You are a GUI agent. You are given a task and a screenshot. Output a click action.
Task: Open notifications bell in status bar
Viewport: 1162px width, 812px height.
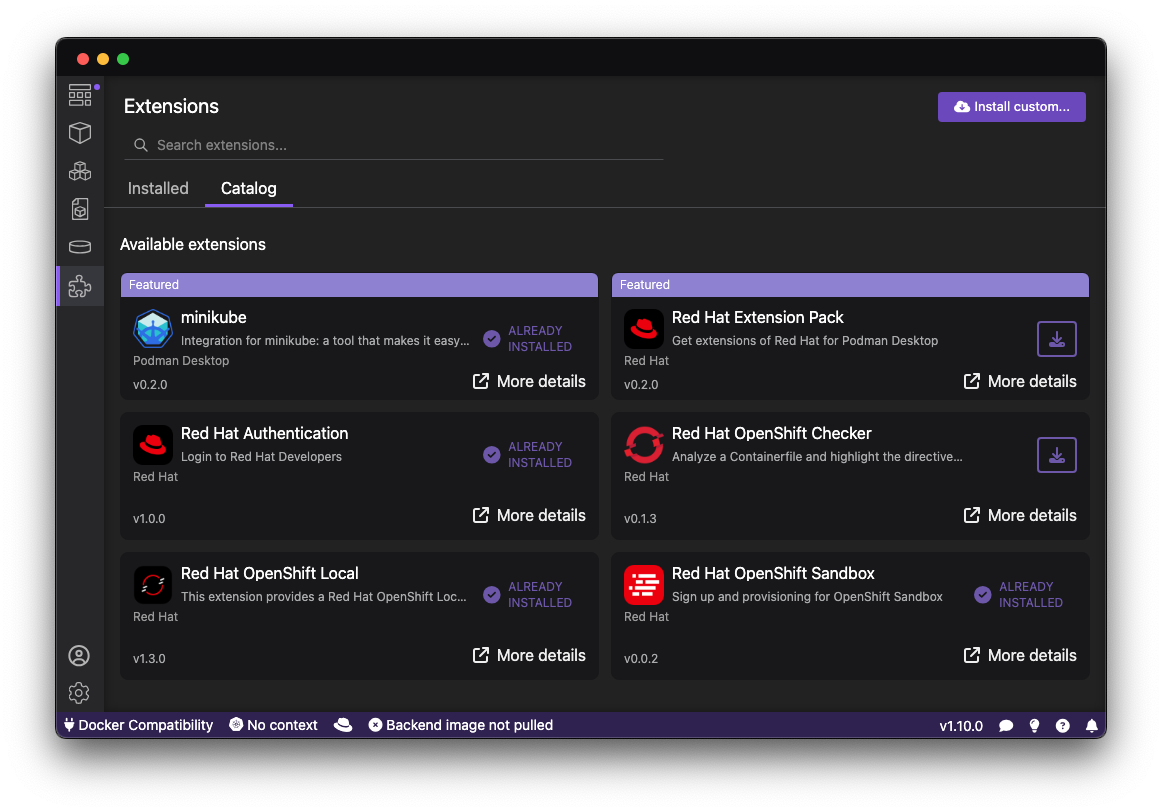pyautogui.click(x=1091, y=726)
